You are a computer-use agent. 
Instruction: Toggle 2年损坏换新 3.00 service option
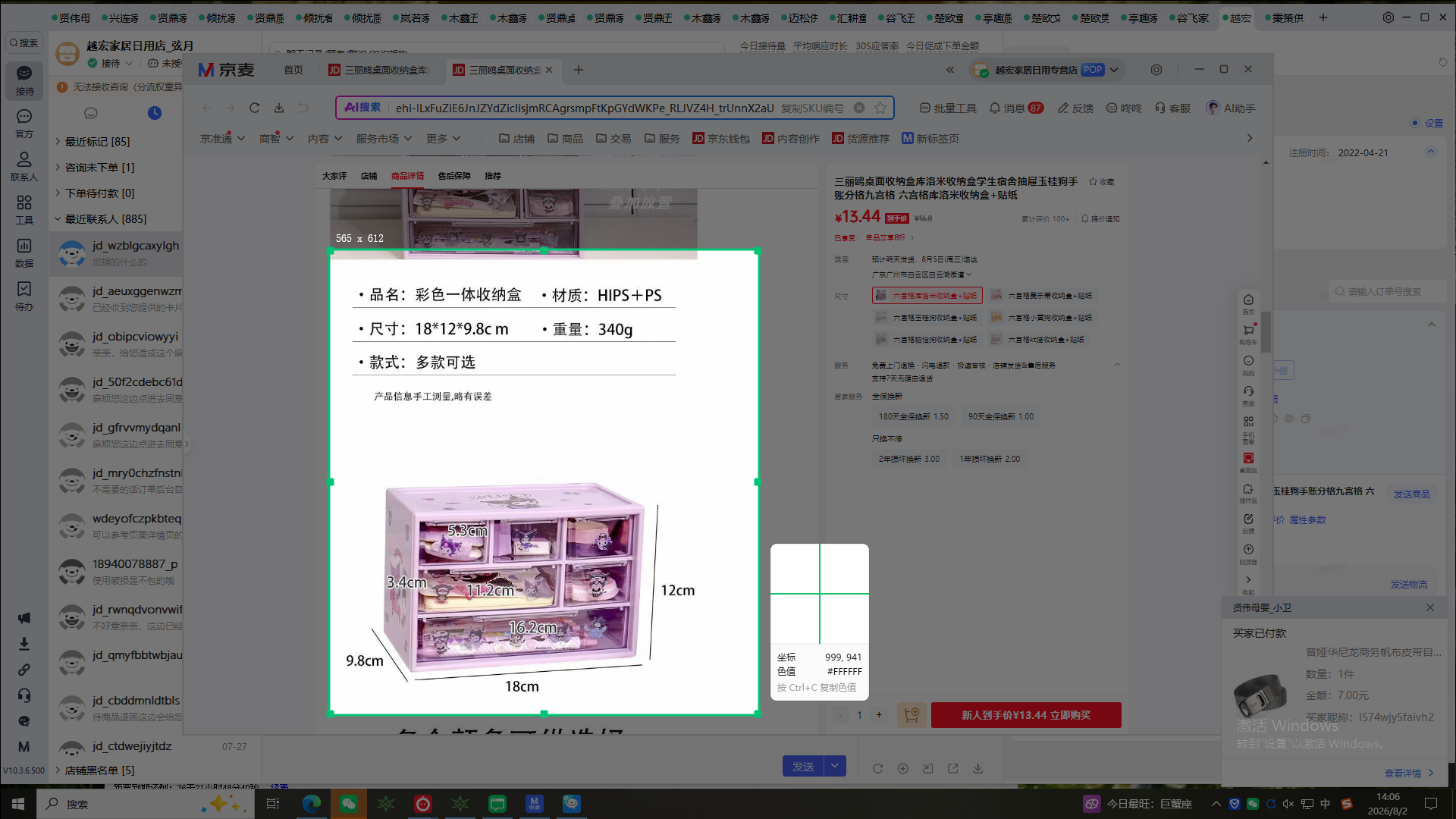point(909,460)
